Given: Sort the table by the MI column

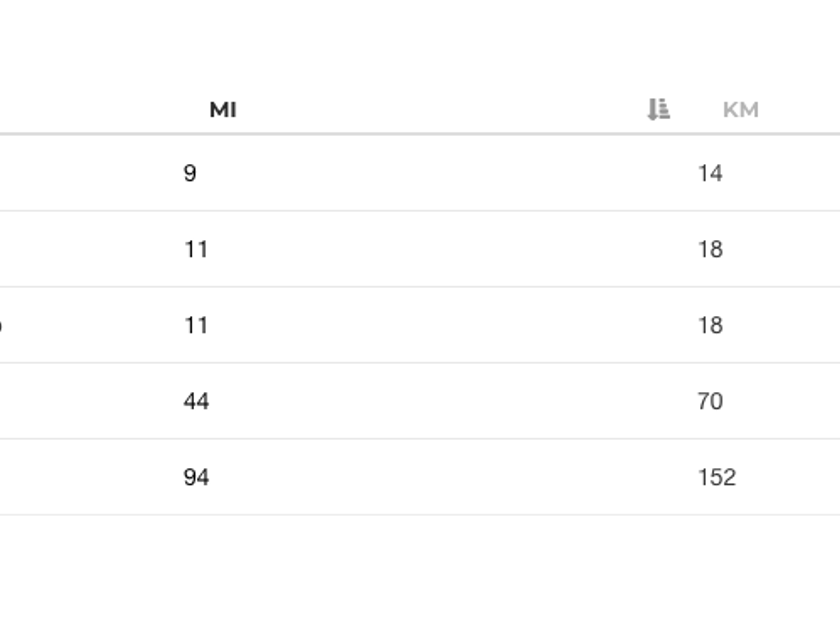Looking at the screenshot, I should point(223,110).
